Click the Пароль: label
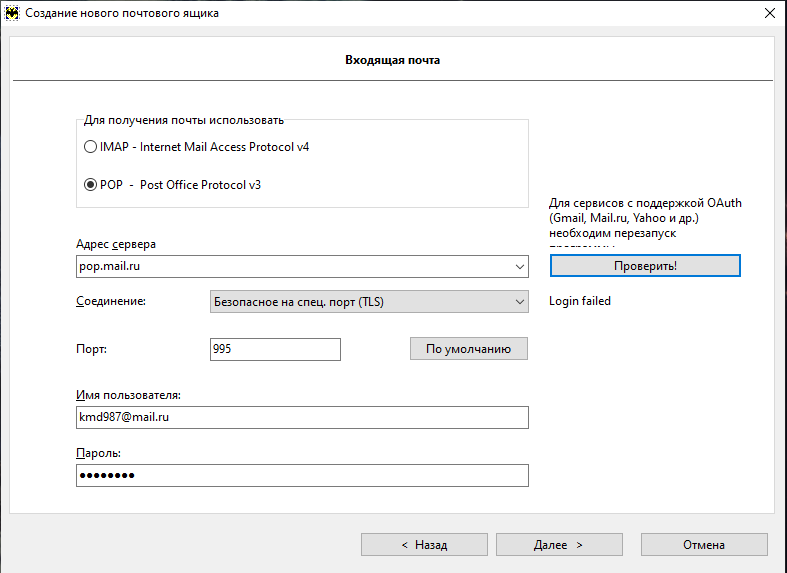Viewport: 787px width, 573px height. tap(98, 453)
